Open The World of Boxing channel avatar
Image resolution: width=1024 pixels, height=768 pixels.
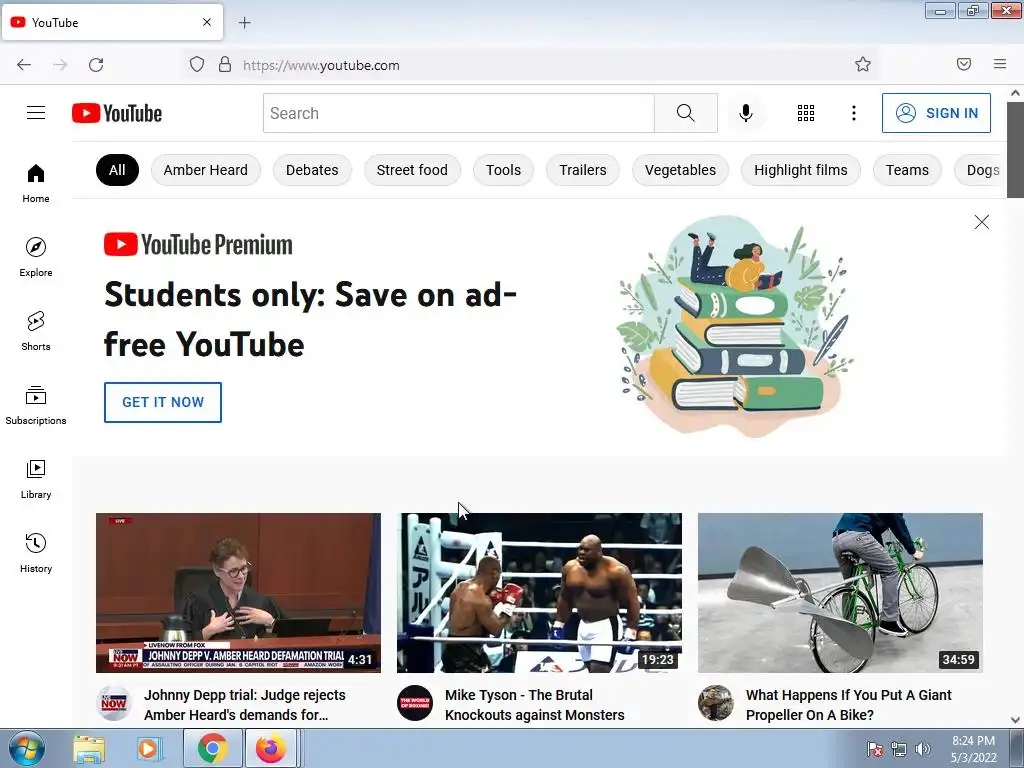(415, 703)
